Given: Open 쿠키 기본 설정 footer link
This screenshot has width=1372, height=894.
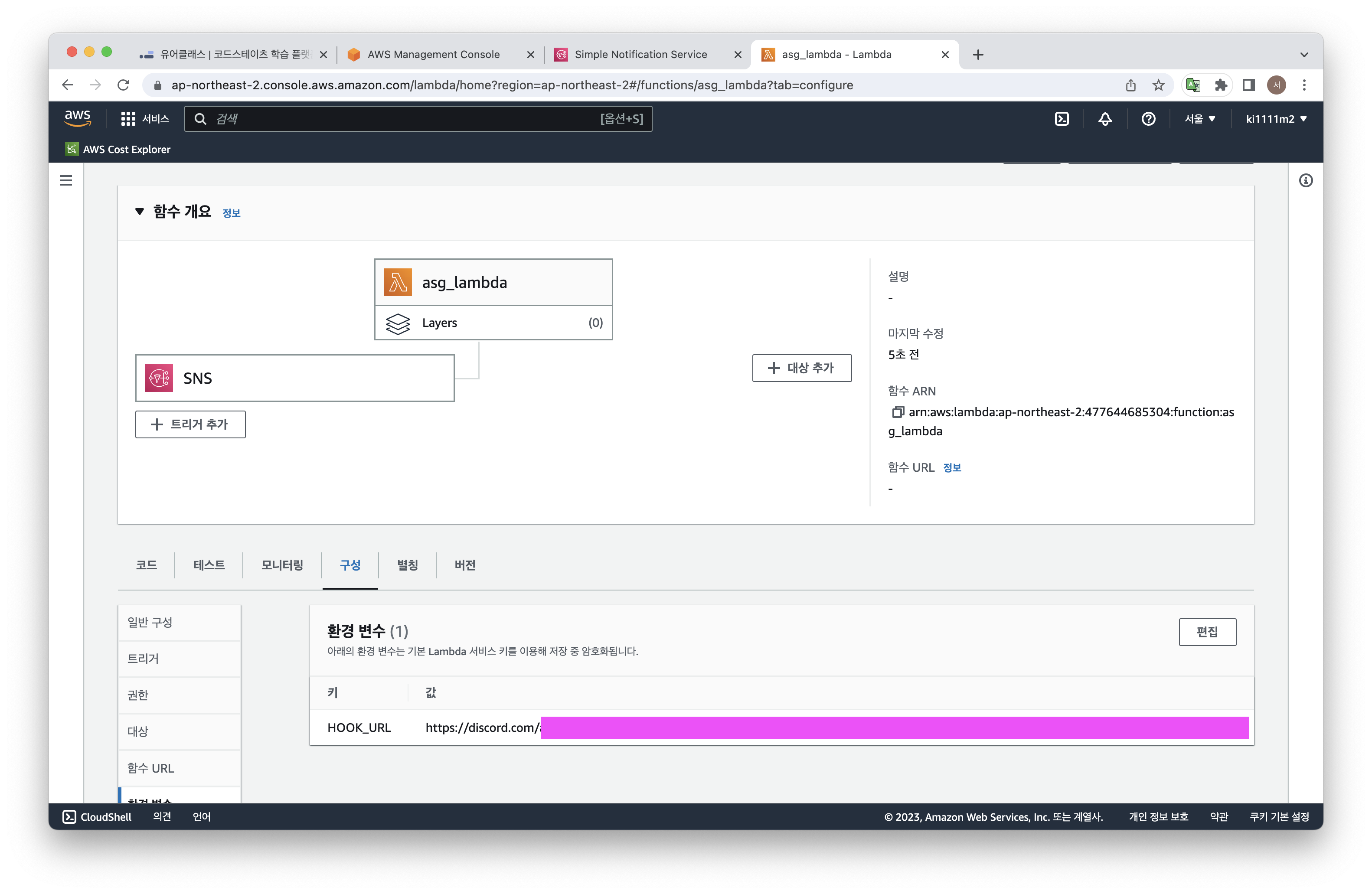Looking at the screenshot, I should [x=1279, y=817].
